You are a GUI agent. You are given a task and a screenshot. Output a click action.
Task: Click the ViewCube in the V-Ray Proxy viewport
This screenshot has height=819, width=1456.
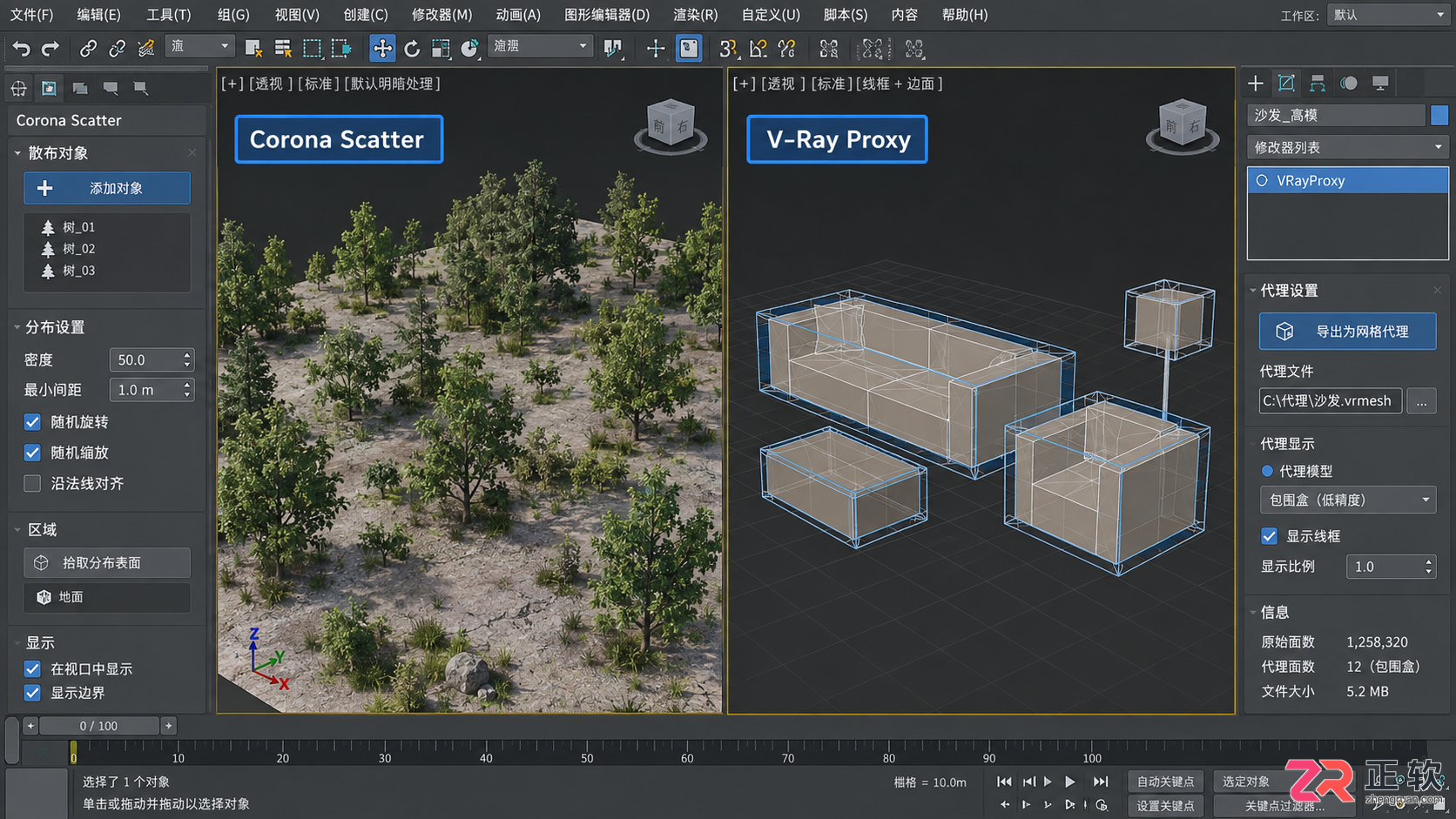point(1183,127)
